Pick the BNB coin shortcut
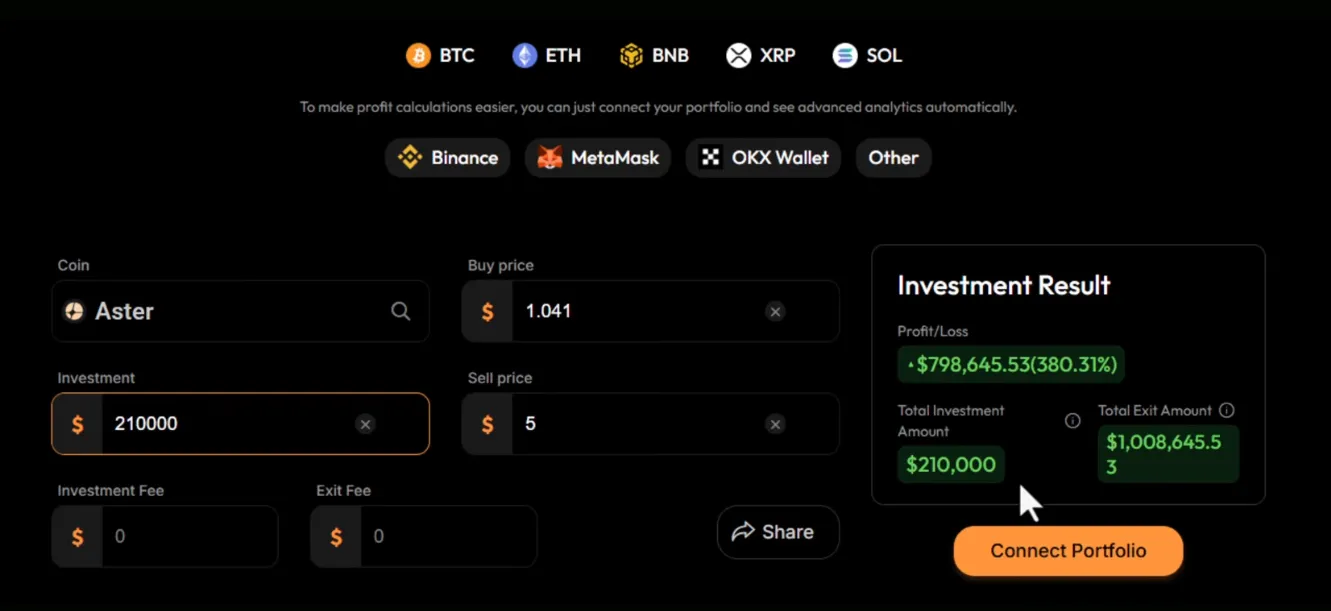The image size is (1331, 611). point(654,55)
